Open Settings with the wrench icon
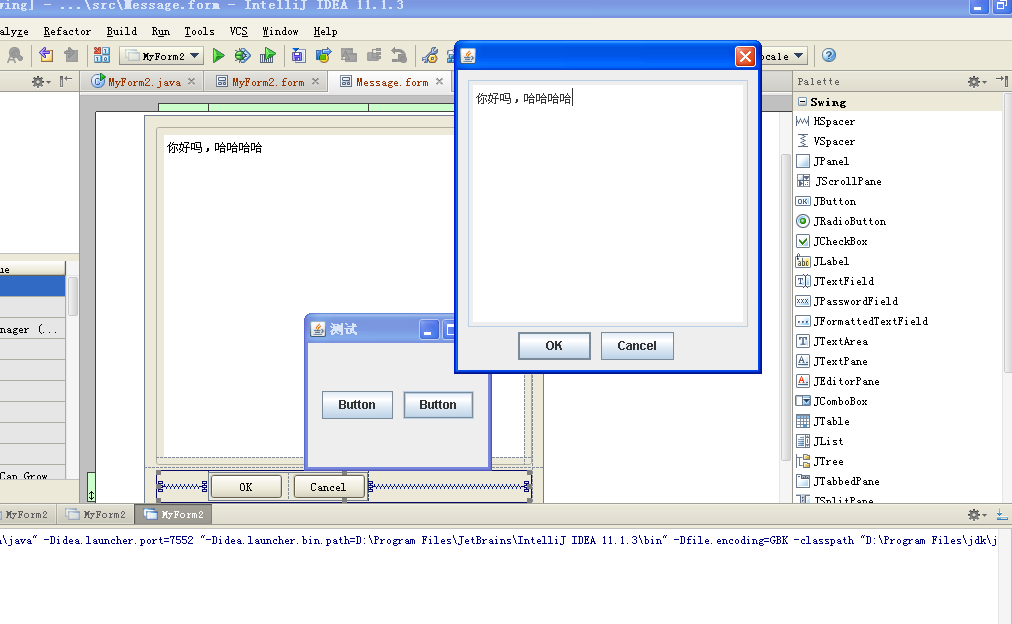This screenshot has height=624, width=1012. (430, 56)
